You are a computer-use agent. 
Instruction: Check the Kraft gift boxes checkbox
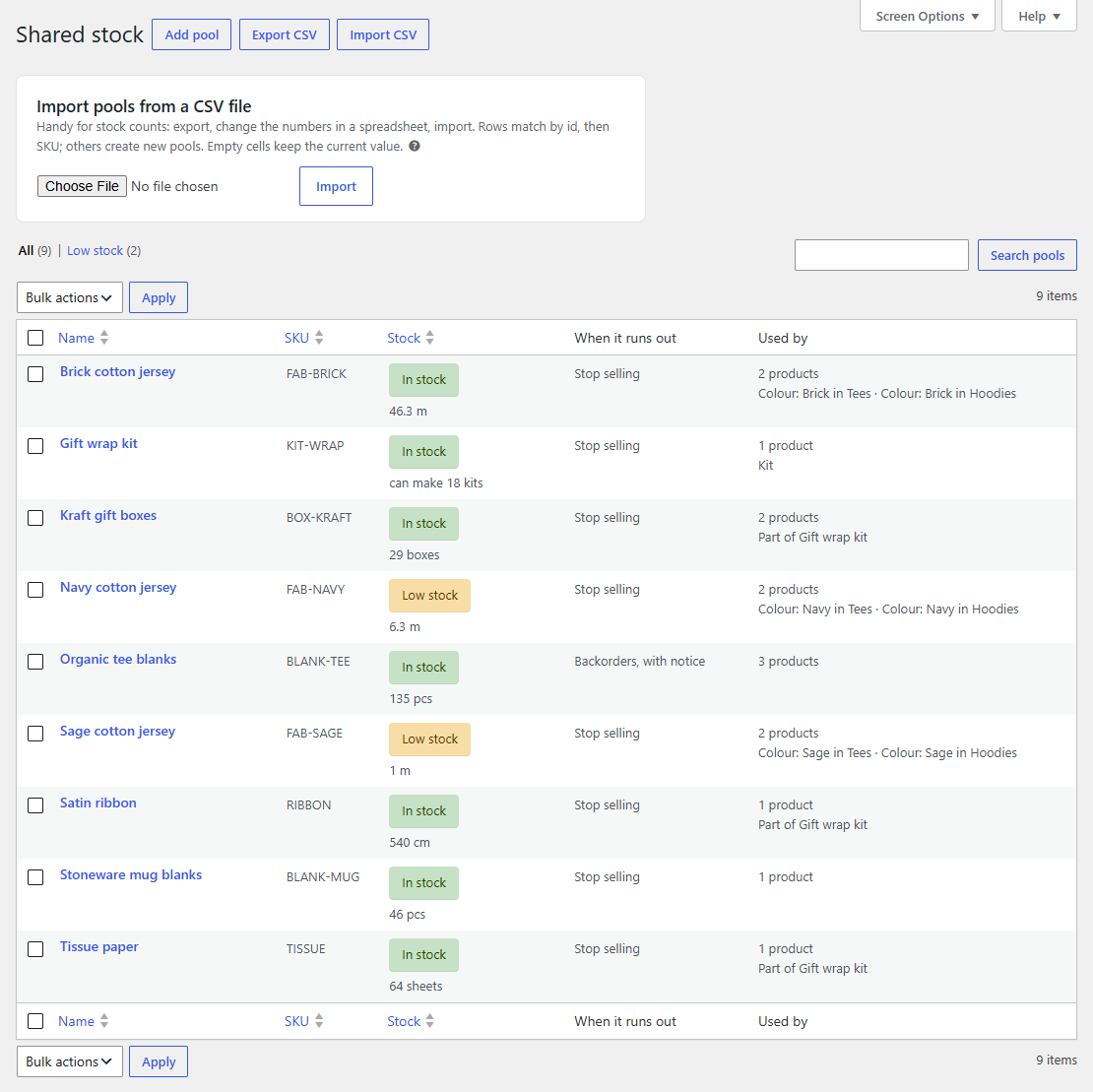tap(35, 518)
